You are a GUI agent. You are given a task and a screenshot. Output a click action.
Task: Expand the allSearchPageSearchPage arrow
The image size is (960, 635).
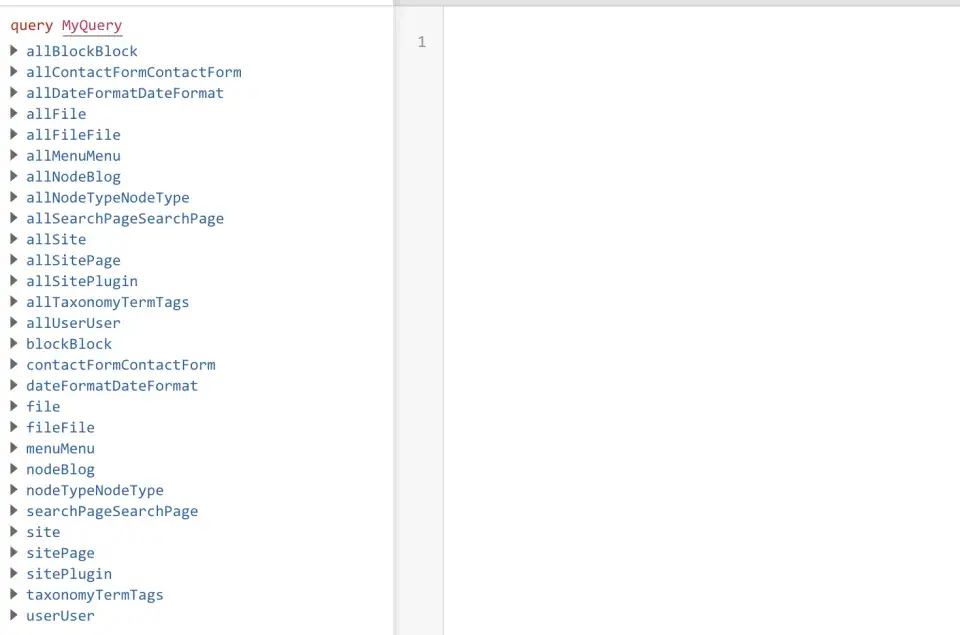13,217
